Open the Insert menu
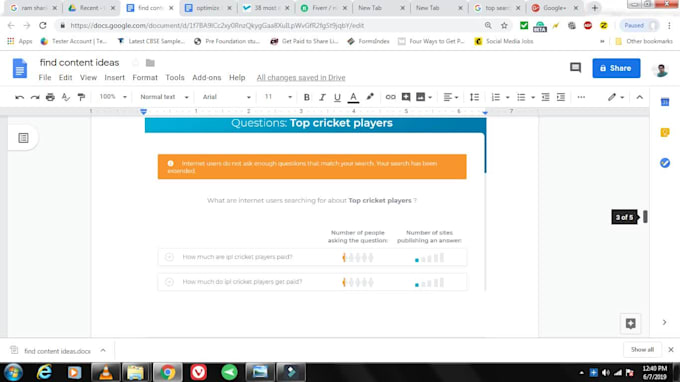 click(114, 78)
